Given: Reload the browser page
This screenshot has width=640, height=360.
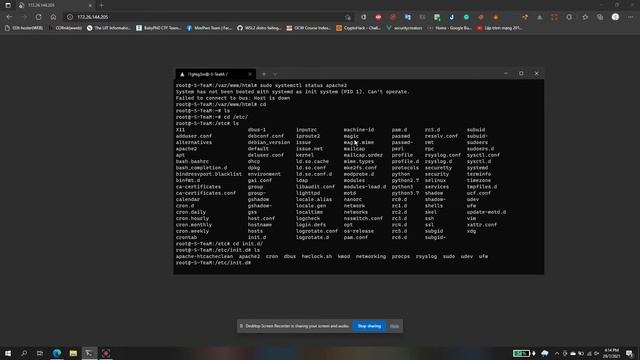Looking at the screenshot, I should coord(38,17).
